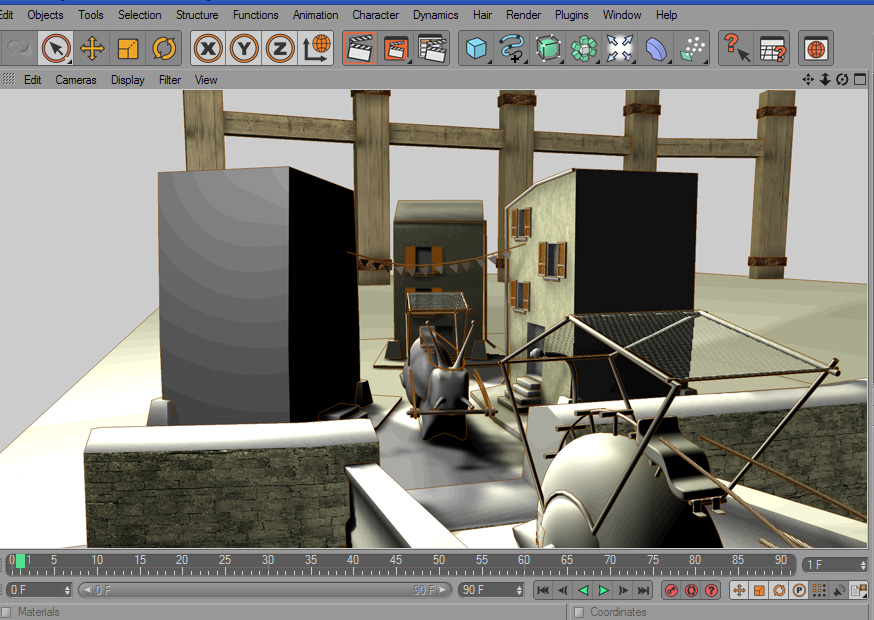Click the record keyframe button
This screenshot has height=620, width=874.
click(672, 590)
